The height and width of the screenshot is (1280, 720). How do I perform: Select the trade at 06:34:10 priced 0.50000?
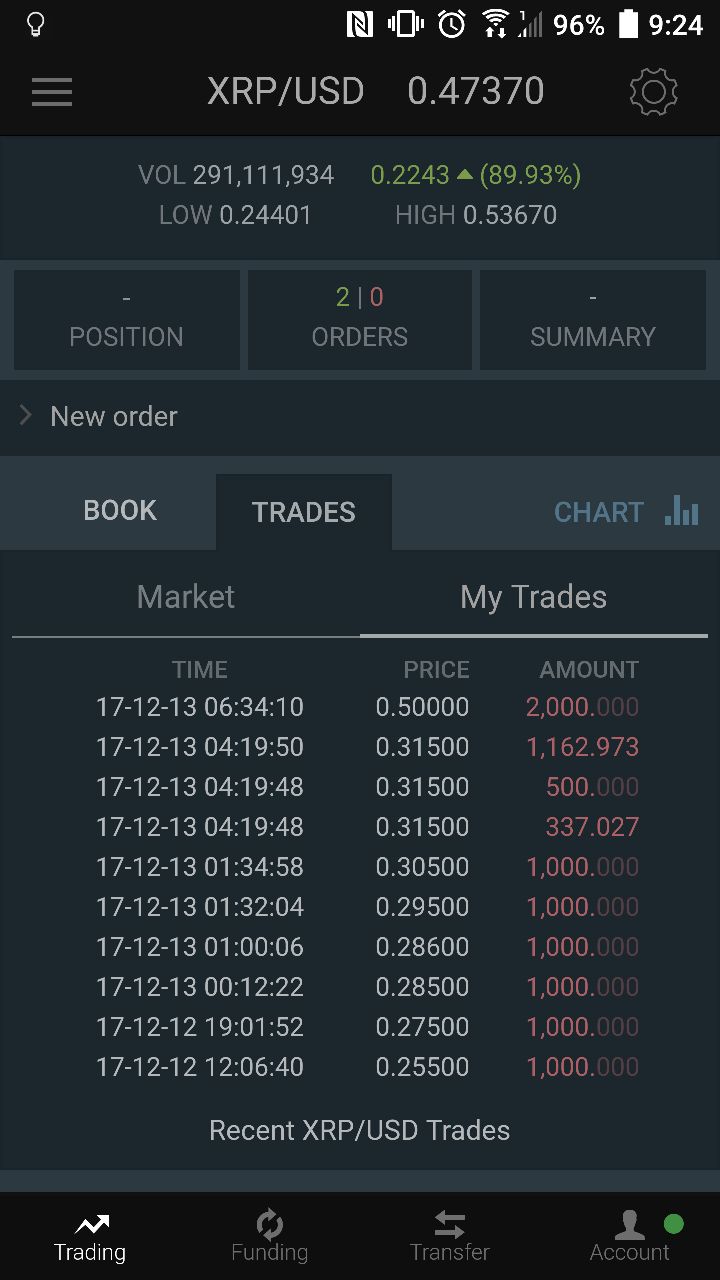coord(367,707)
